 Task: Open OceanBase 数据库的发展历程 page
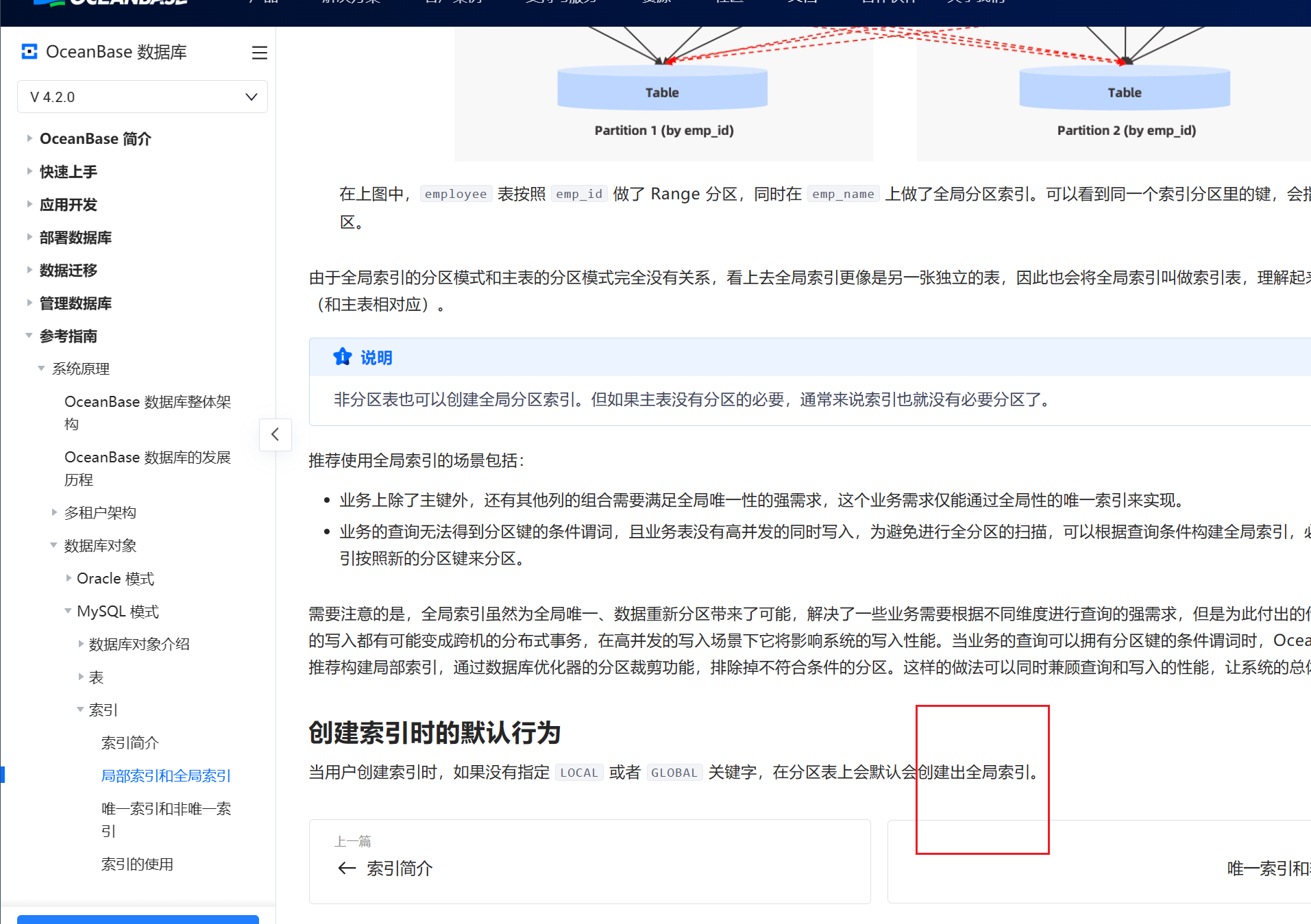point(147,468)
